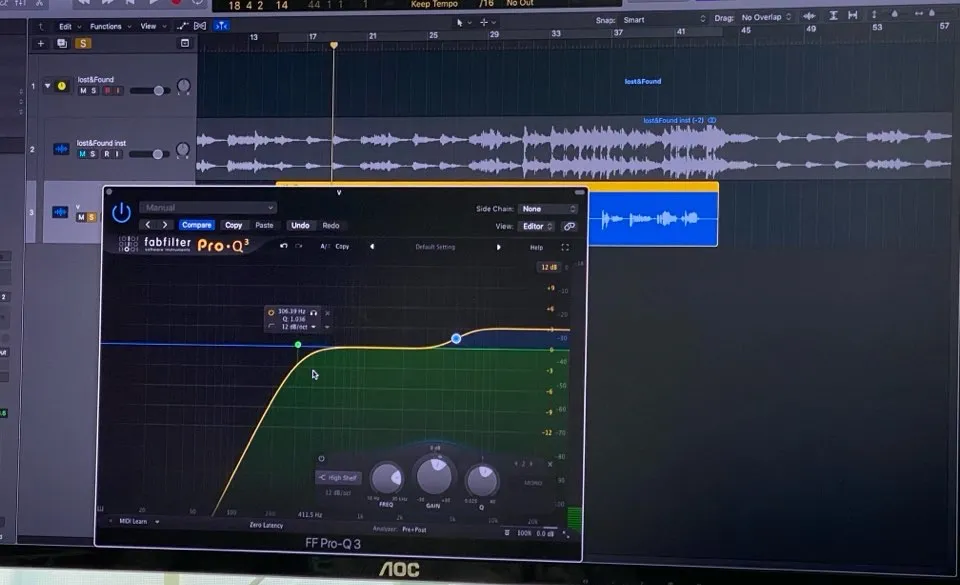Click the duplicate track icon
This screenshot has width=960, height=585.
coord(62,44)
